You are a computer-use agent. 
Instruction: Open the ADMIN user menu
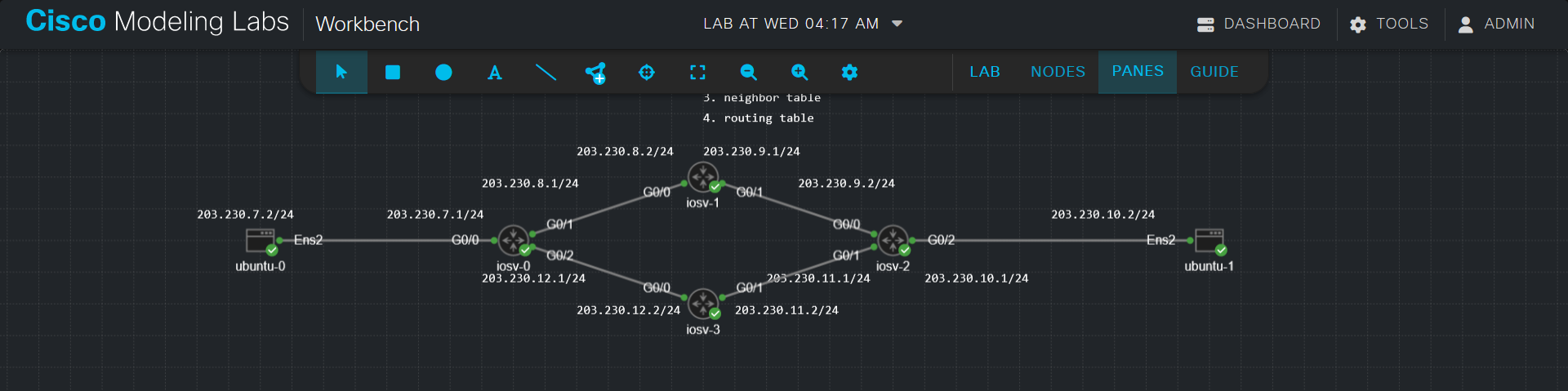point(1496,24)
